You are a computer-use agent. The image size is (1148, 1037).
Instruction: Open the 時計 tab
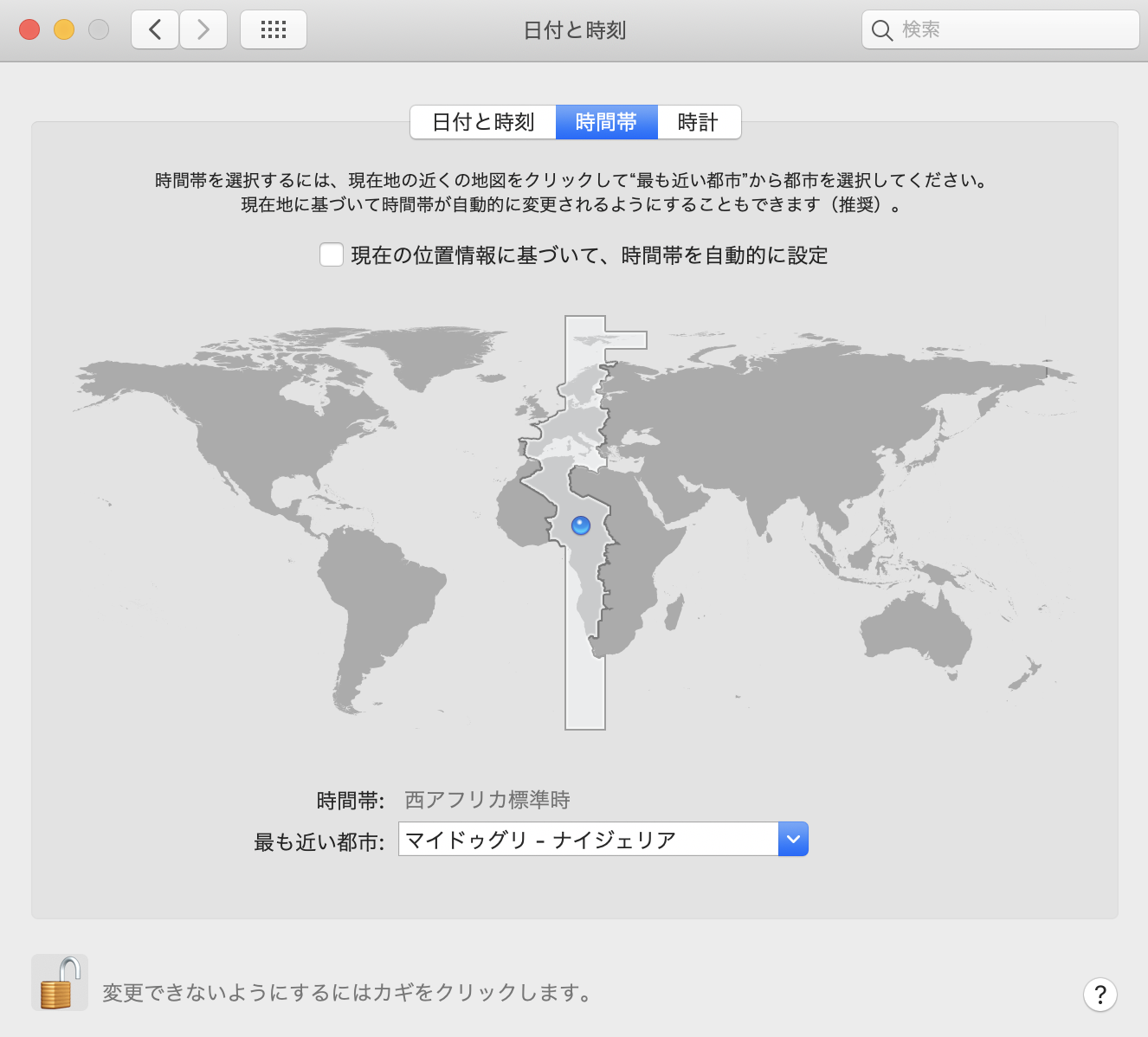click(699, 122)
